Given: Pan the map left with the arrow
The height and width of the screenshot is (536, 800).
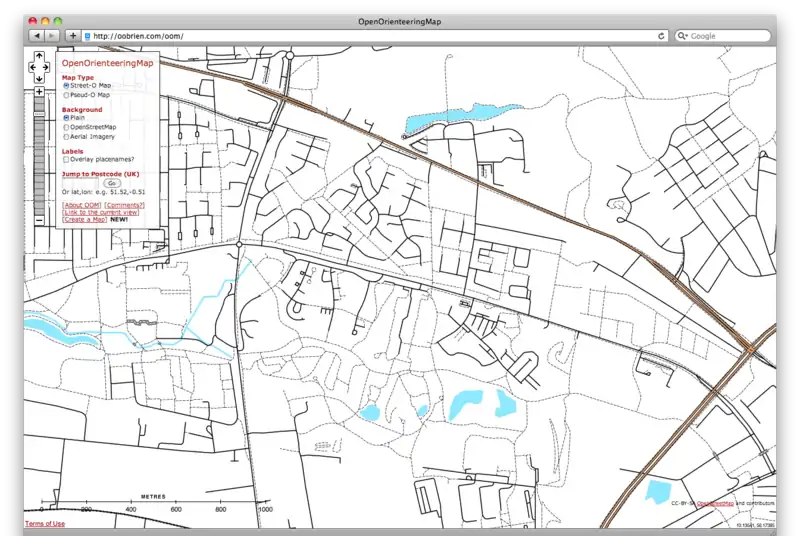Looking at the screenshot, I should tap(32, 68).
